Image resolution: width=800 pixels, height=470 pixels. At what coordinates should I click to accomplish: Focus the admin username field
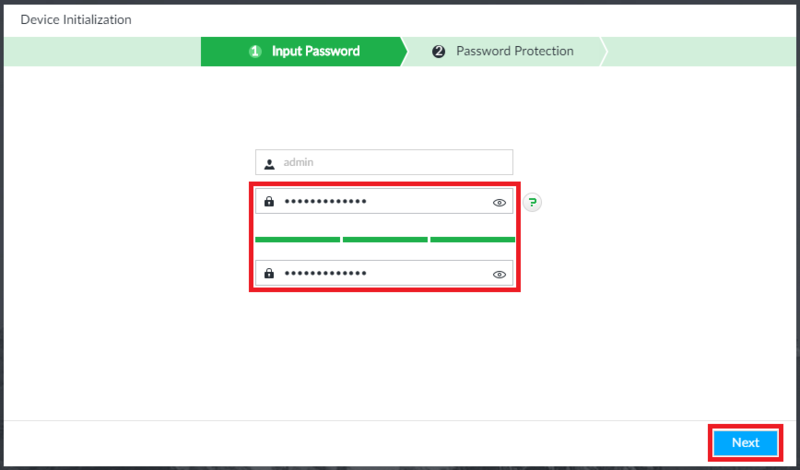pos(395,163)
